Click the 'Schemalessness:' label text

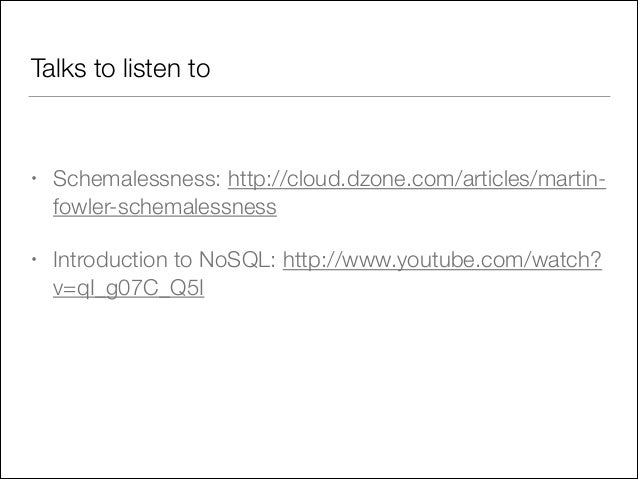click(x=137, y=179)
